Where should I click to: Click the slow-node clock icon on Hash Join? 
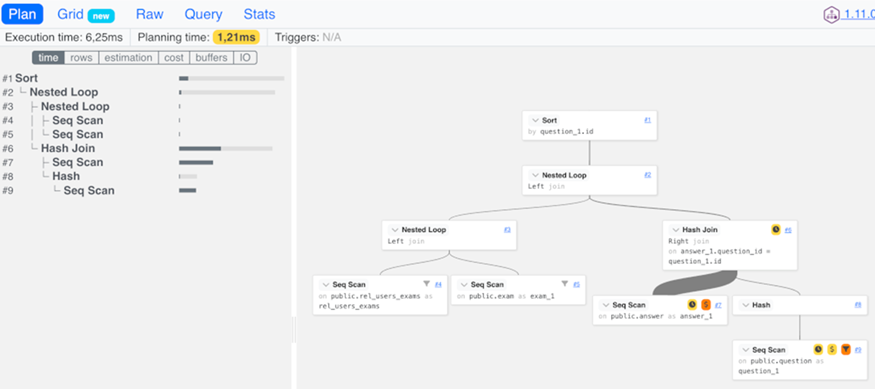point(776,229)
